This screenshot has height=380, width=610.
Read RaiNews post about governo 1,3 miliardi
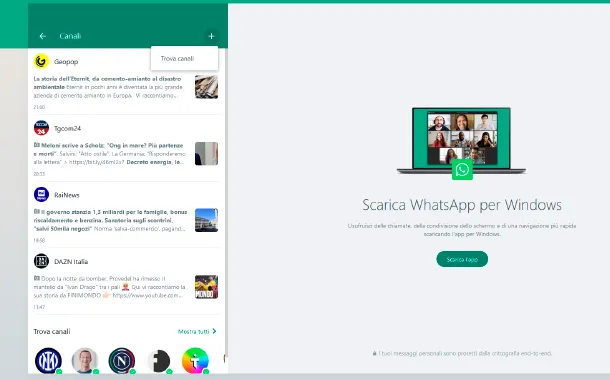coord(110,220)
